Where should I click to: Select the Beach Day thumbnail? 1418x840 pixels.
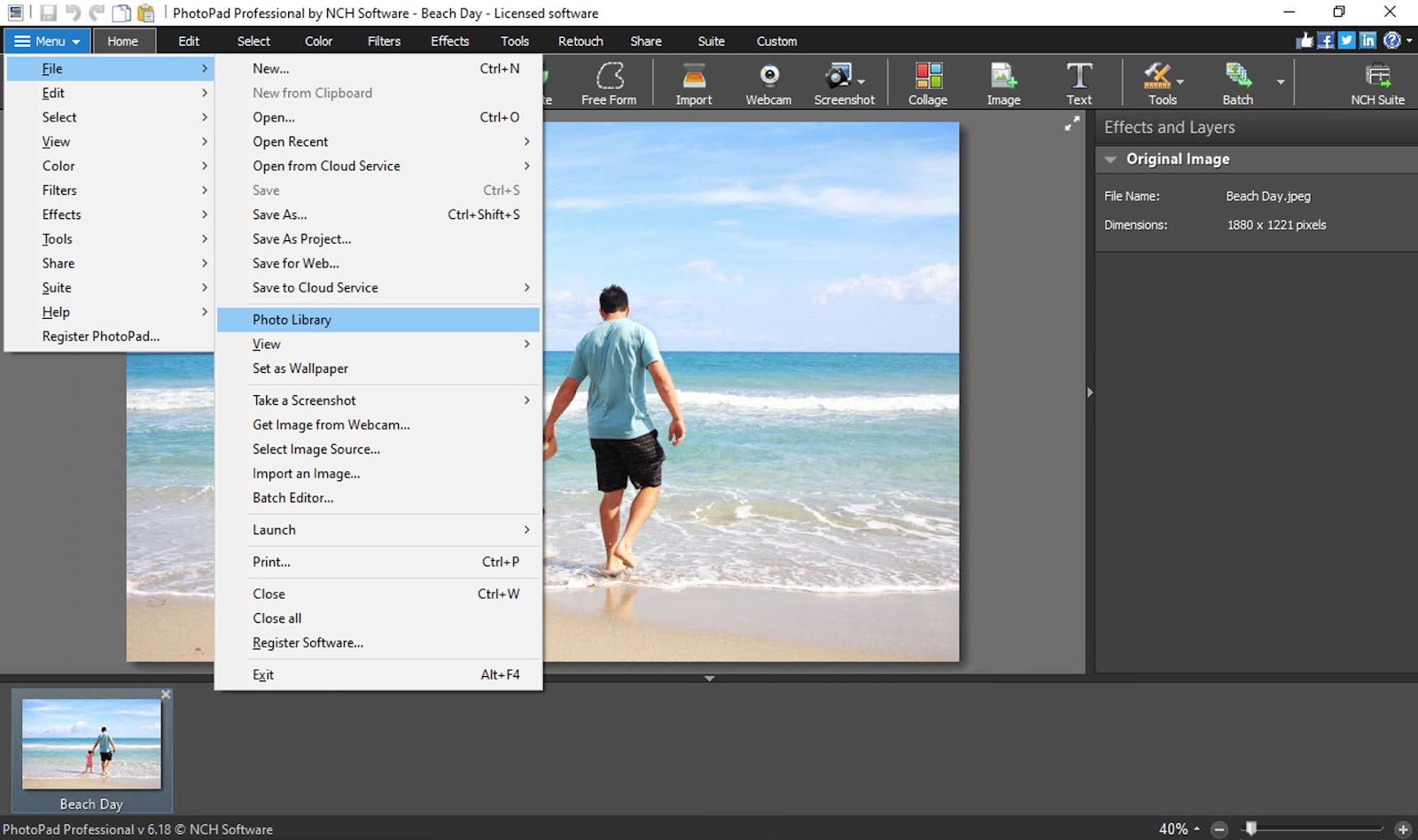point(91,744)
